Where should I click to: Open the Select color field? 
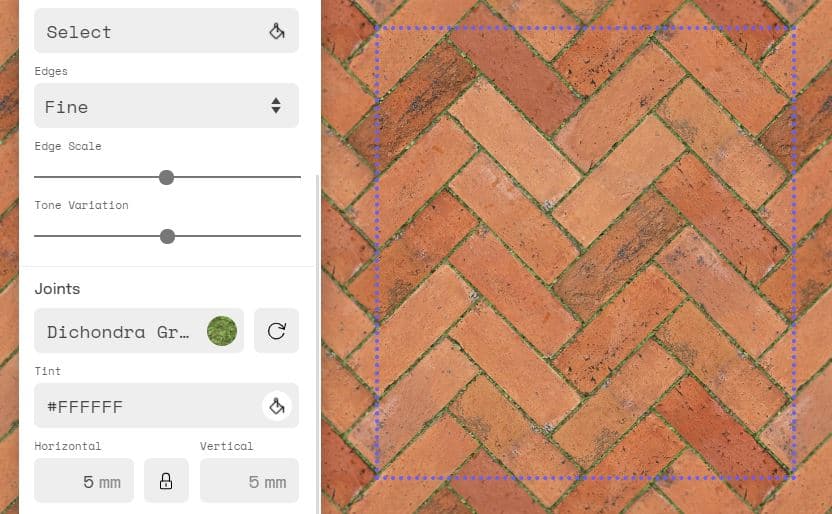(166, 30)
